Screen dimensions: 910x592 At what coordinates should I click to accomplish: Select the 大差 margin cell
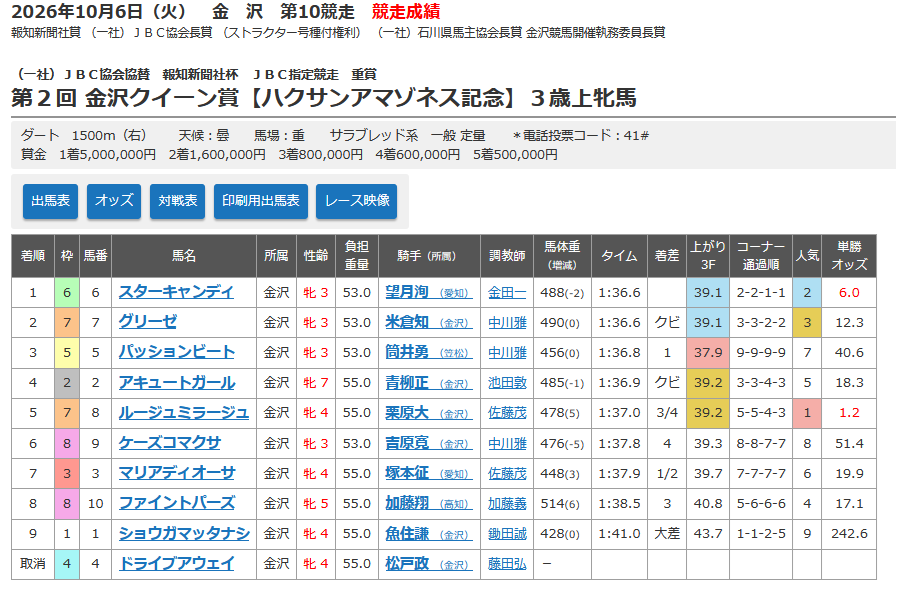(x=667, y=534)
